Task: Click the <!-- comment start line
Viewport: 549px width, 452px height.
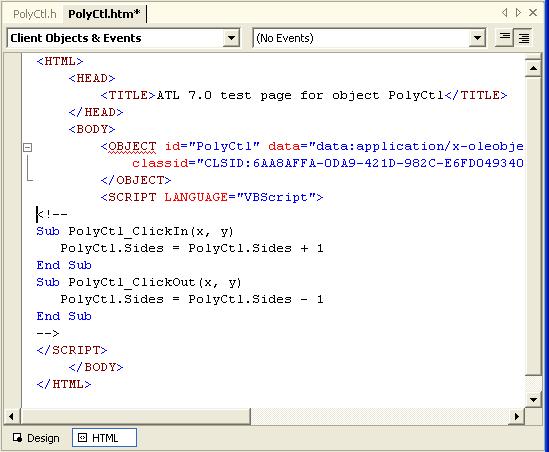Action: [x=52, y=214]
